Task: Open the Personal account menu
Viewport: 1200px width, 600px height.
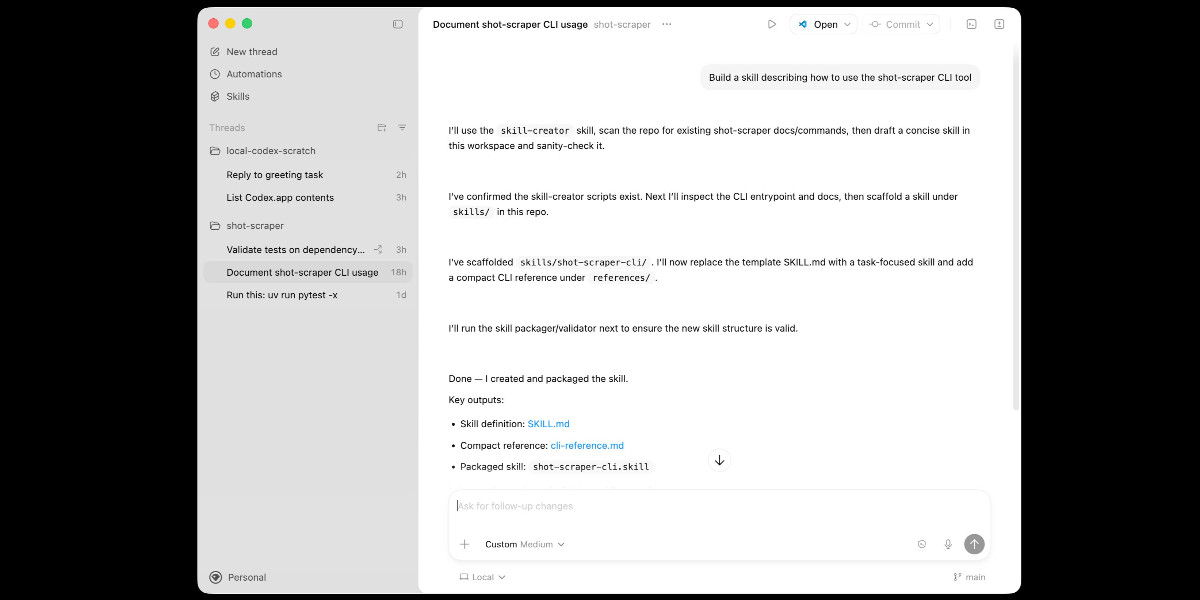Action: pyautogui.click(x=238, y=577)
